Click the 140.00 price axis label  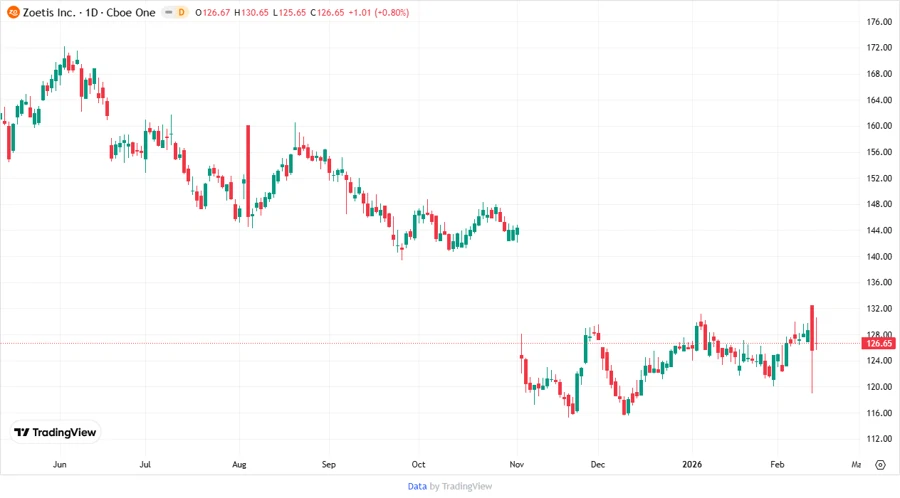pos(879,256)
